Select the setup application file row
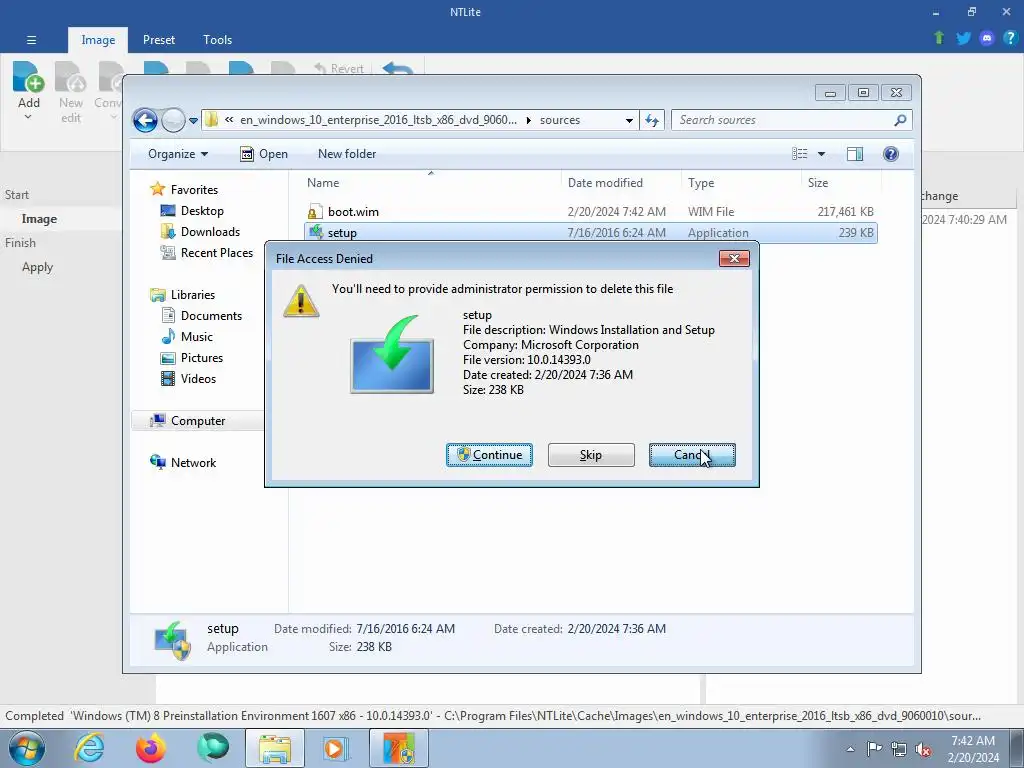 pos(591,232)
